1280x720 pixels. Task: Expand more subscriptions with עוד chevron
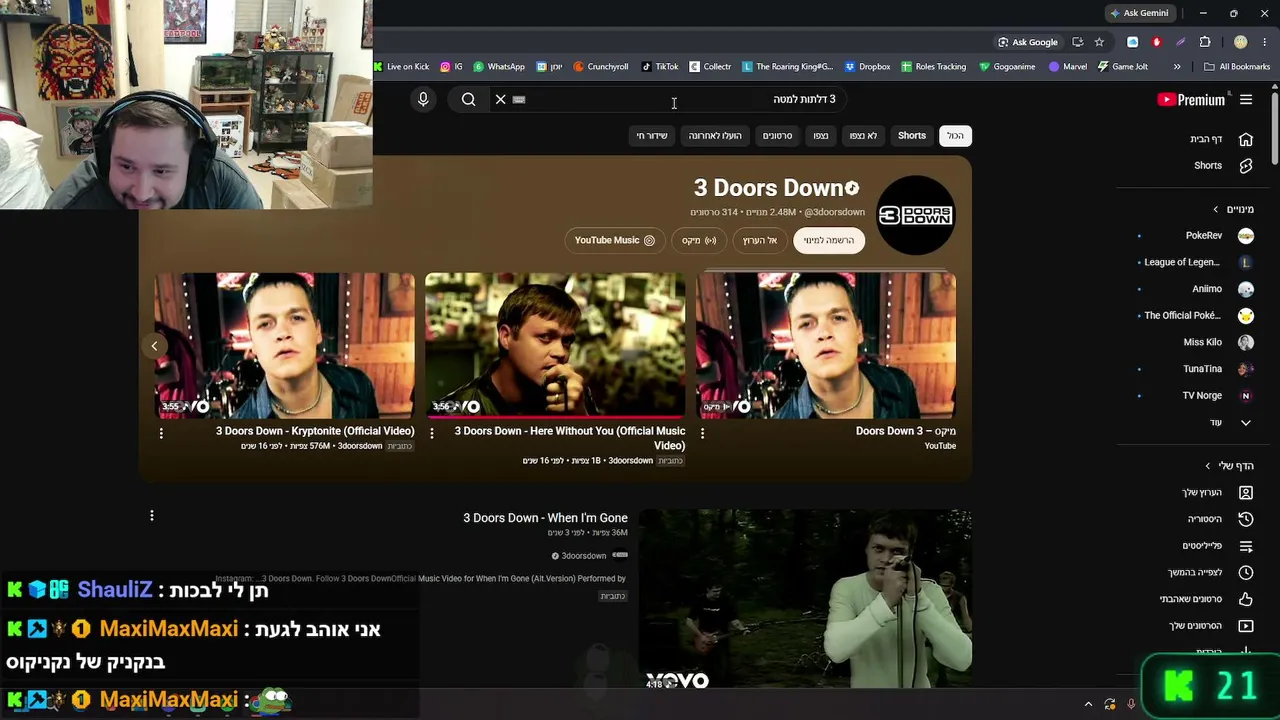pos(1230,423)
